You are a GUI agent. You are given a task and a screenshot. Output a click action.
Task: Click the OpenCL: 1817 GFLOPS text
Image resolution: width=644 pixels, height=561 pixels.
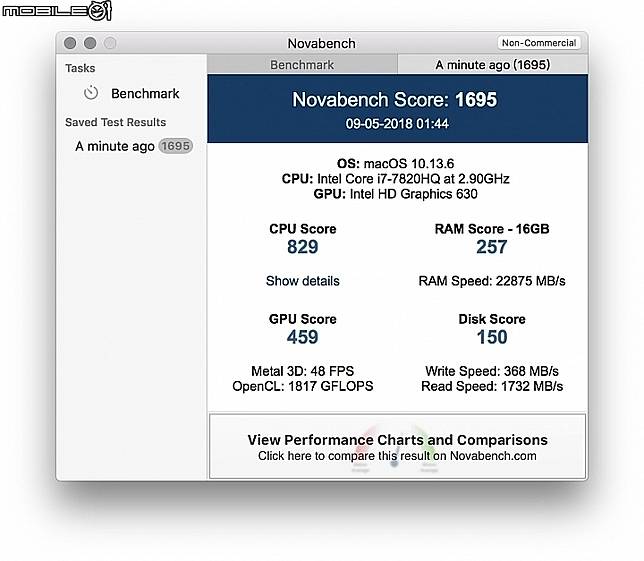[303, 386]
